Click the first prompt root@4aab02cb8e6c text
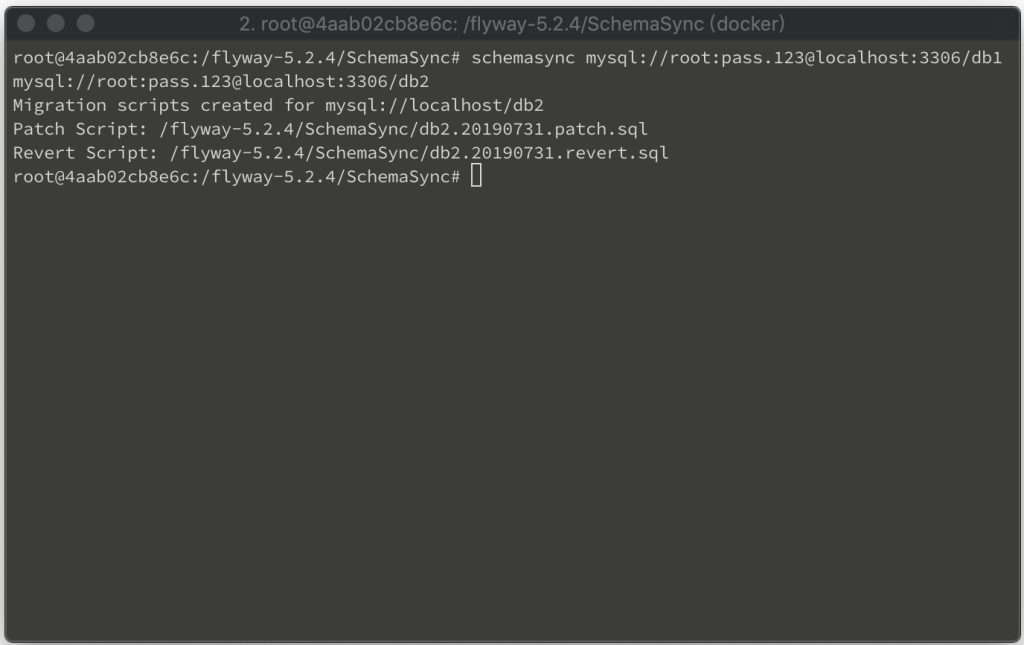The image size is (1024, 645). pos(101,57)
